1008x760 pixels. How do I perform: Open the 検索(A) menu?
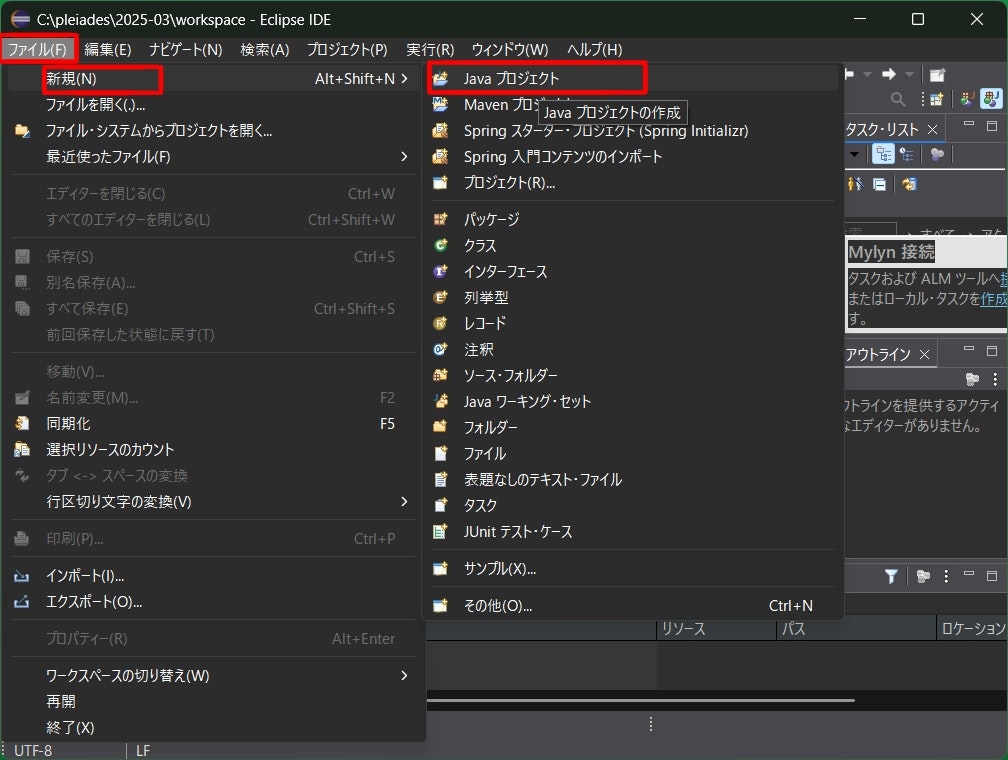(264, 50)
